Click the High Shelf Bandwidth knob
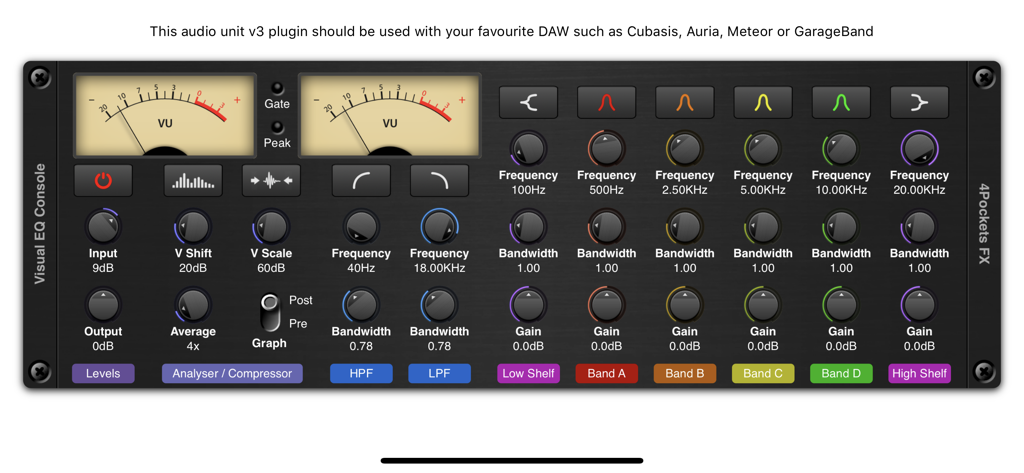The width and height of the screenshot is (1024, 473). (920, 227)
